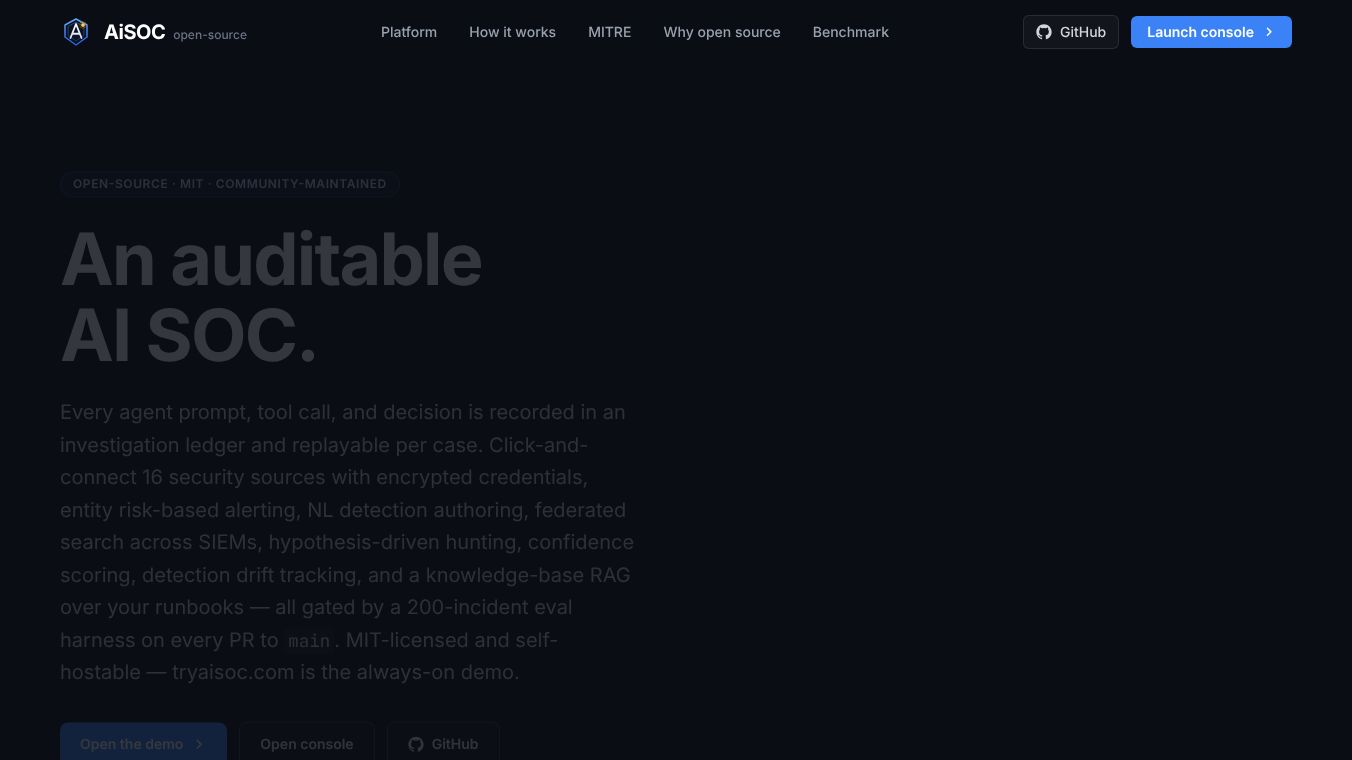Click the GitHub octocat icon in header

click(1044, 32)
